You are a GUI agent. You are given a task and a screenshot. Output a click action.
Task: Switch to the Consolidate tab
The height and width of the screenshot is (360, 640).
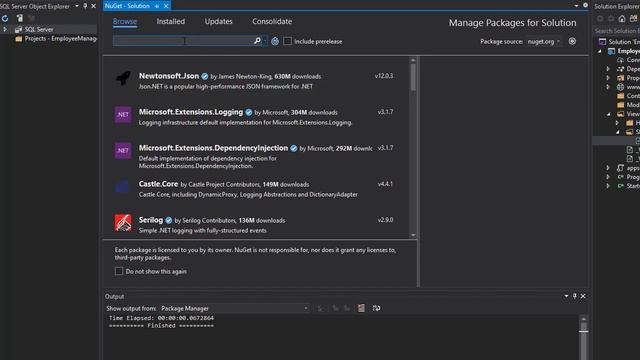(x=272, y=21)
